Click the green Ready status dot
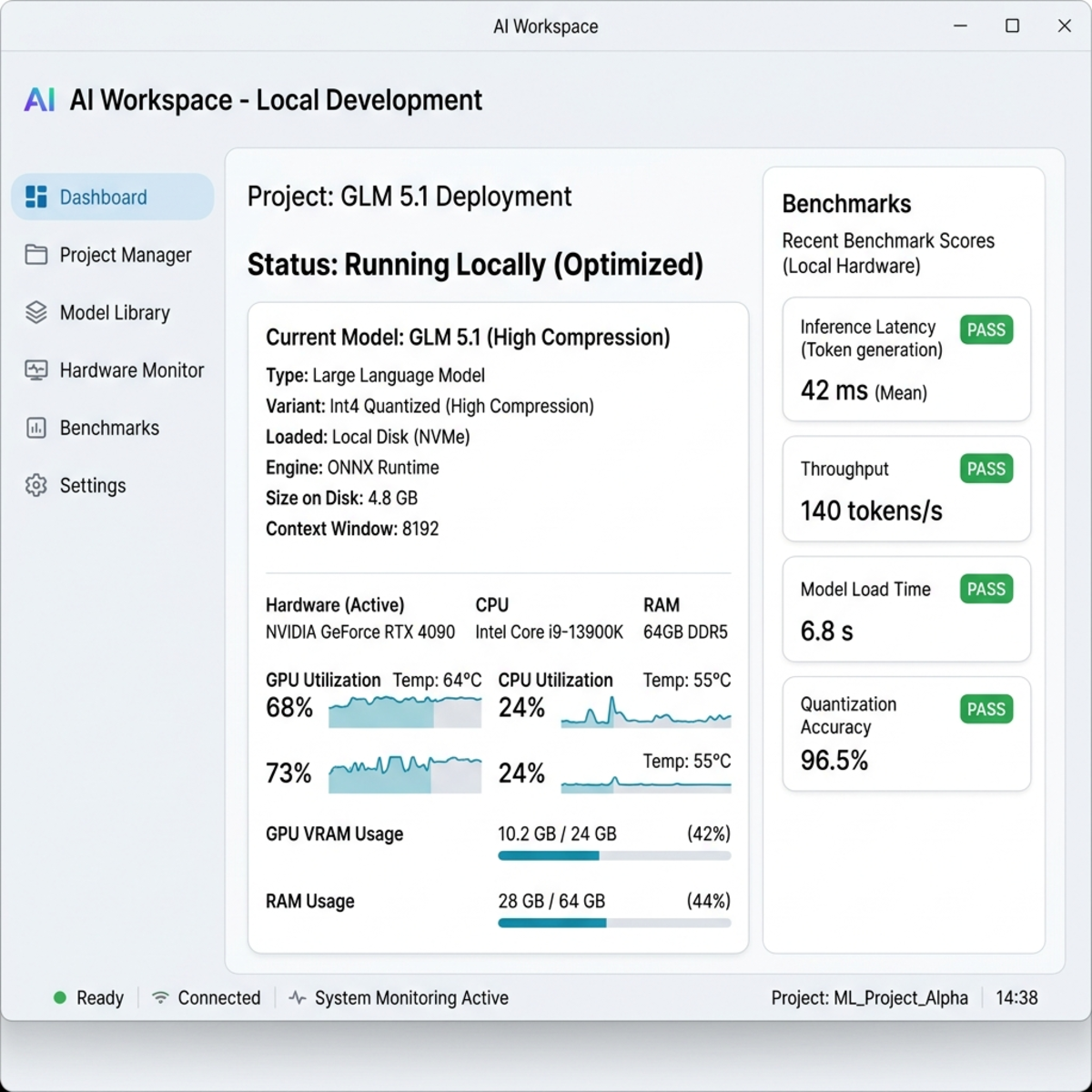 60,997
